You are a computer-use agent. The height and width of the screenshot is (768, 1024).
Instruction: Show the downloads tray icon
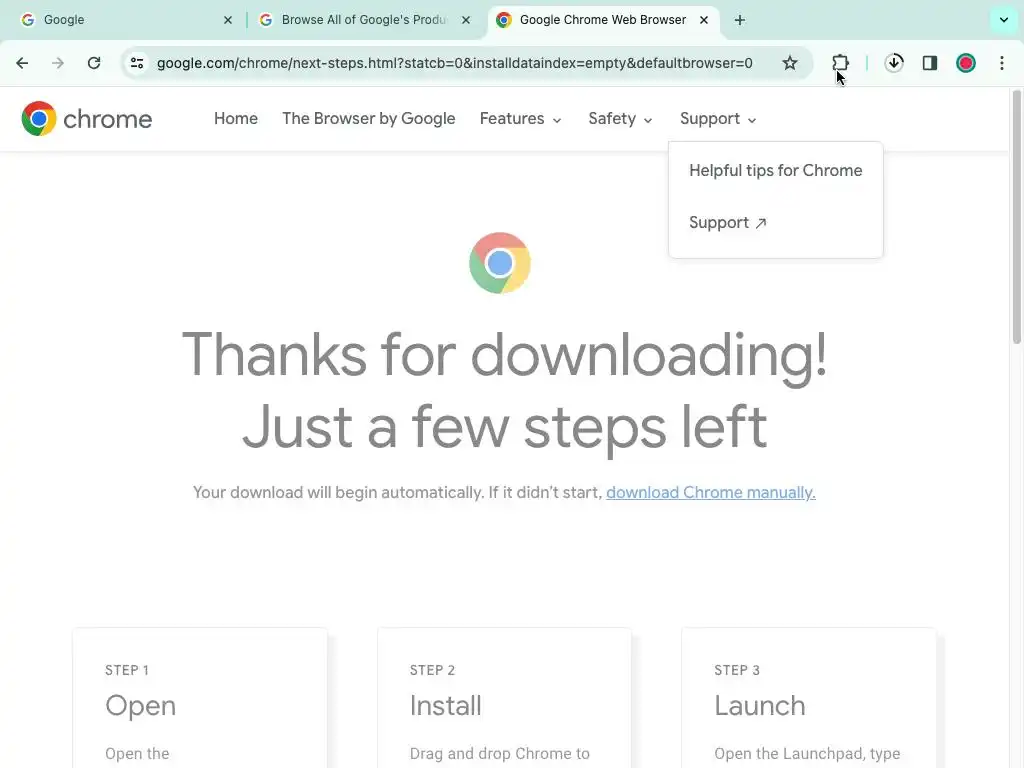pyautogui.click(x=894, y=63)
